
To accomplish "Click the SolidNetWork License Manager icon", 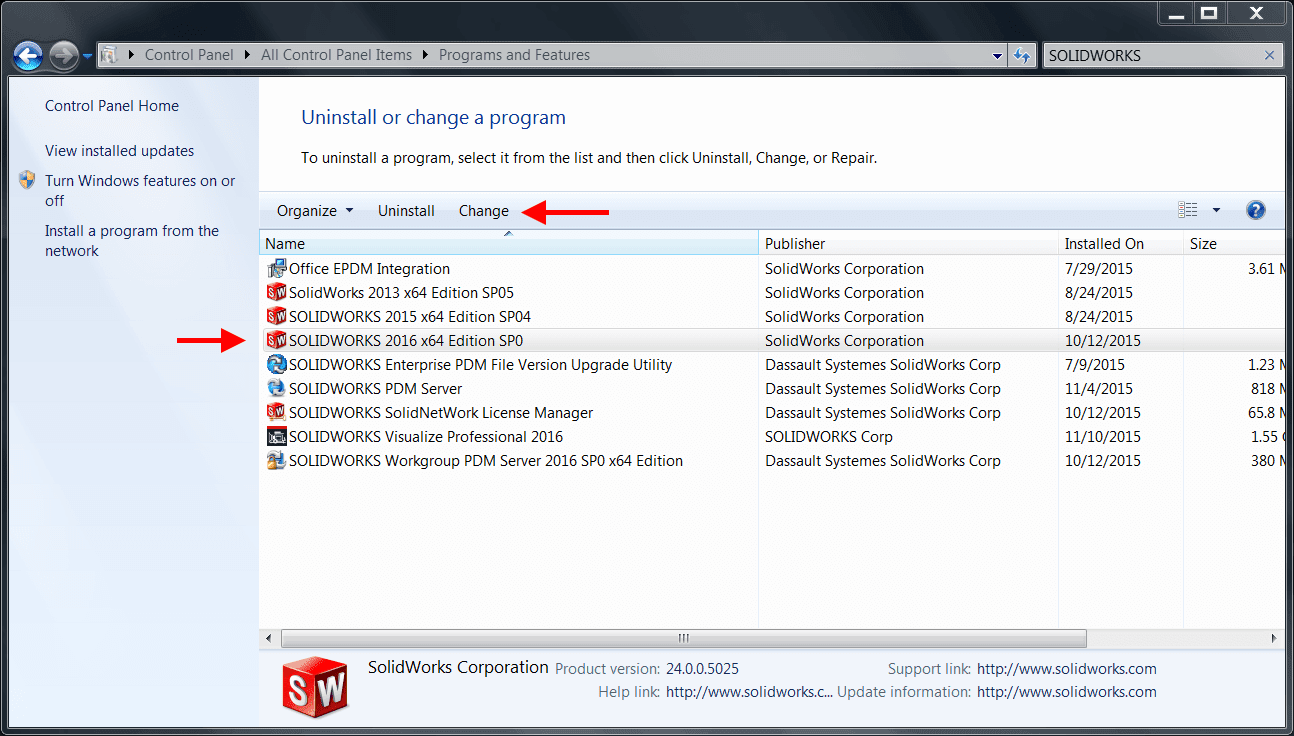I will [x=277, y=412].
